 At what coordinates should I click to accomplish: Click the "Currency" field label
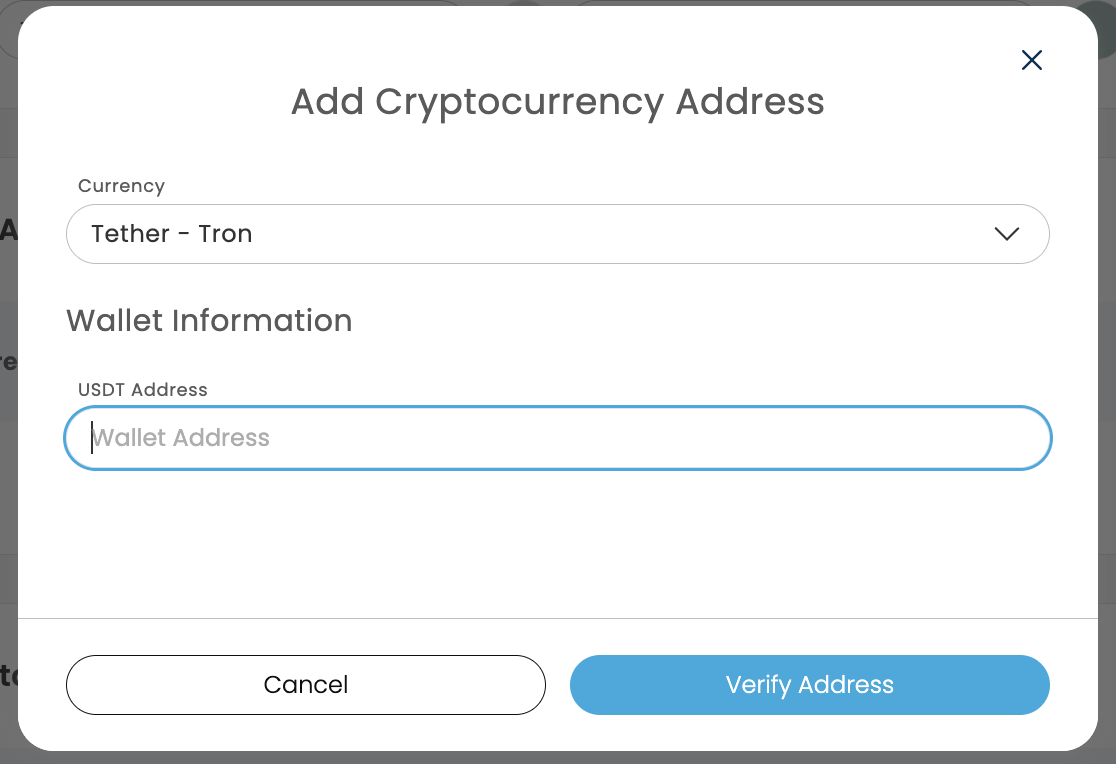121,186
